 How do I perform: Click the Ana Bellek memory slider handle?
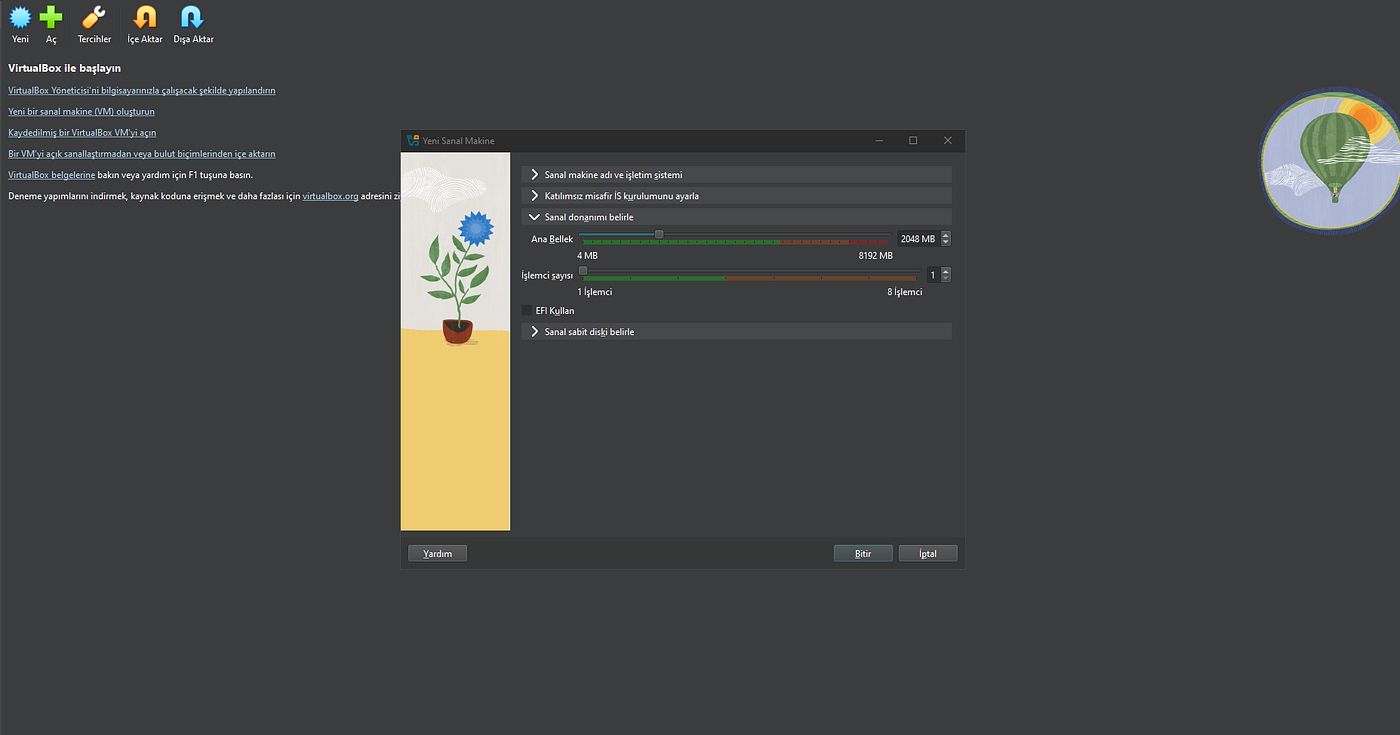click(659, 235)
